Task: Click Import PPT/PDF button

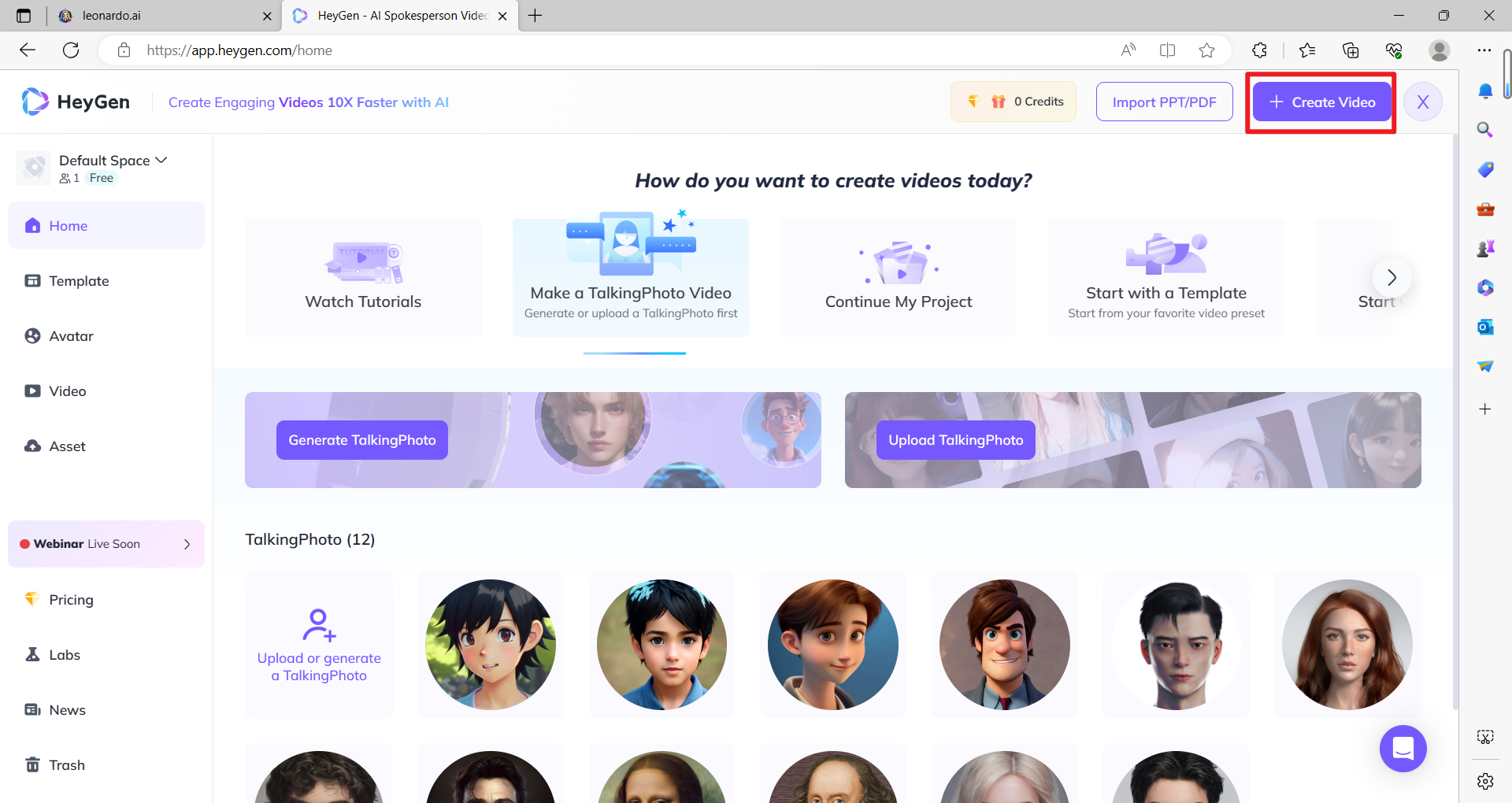Action: [1164, 102]
